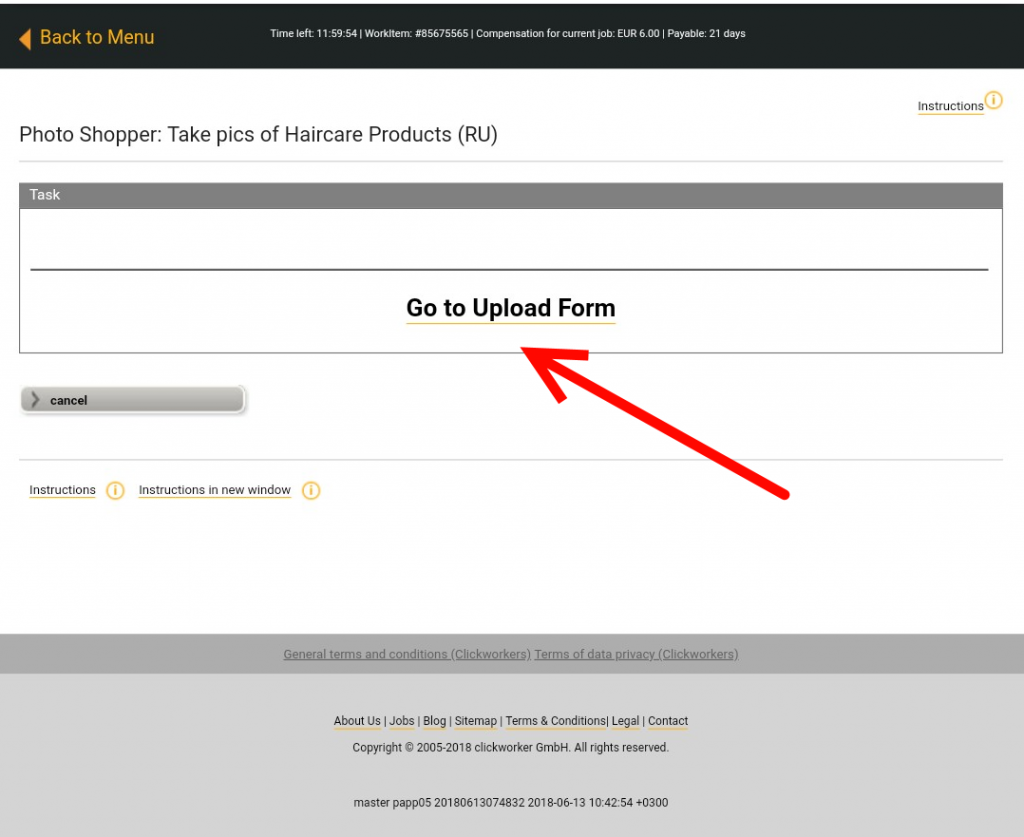
Task: Go to About Us in footer
Action: pos(357,721)
